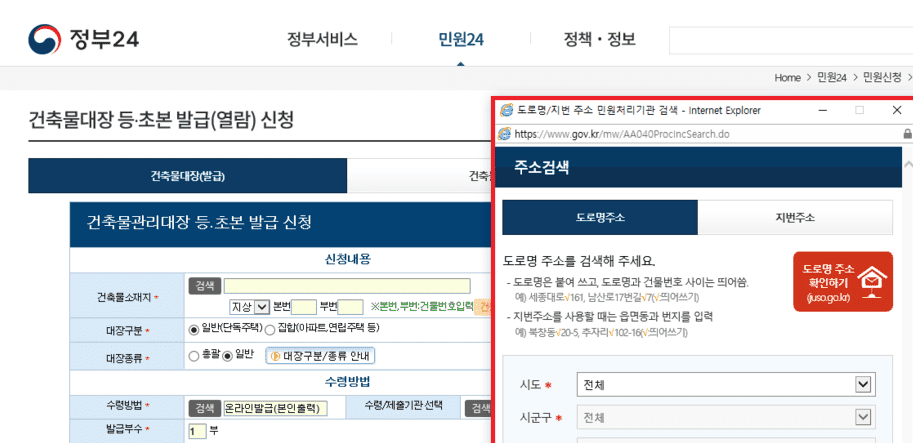Go to 민원신청 in the breadcrumb
913x443 pixels.
point(882,77)
